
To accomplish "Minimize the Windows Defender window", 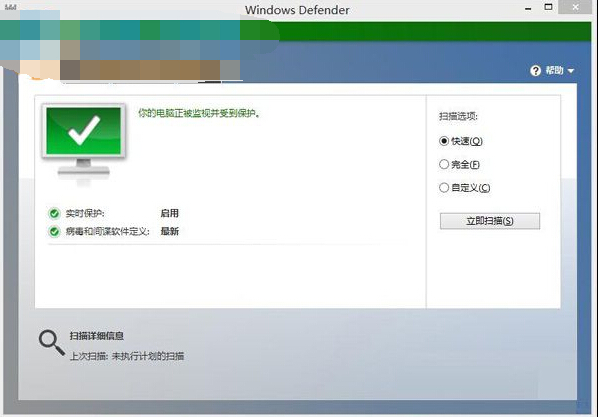I will coord(528,8).
